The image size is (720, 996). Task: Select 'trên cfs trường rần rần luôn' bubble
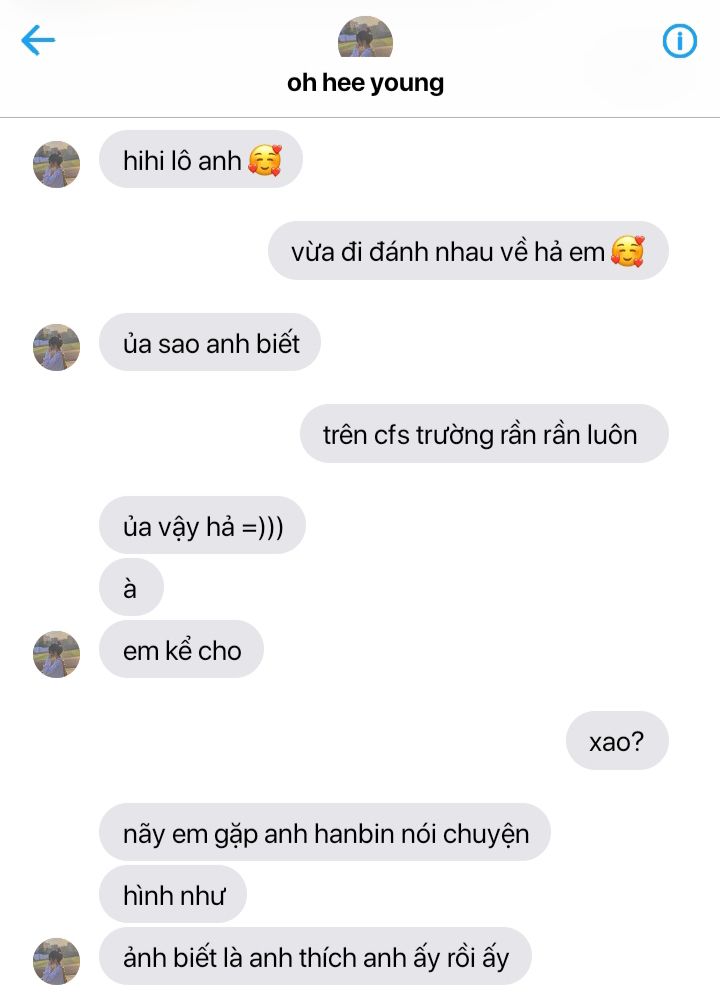(x=484, y=434)
